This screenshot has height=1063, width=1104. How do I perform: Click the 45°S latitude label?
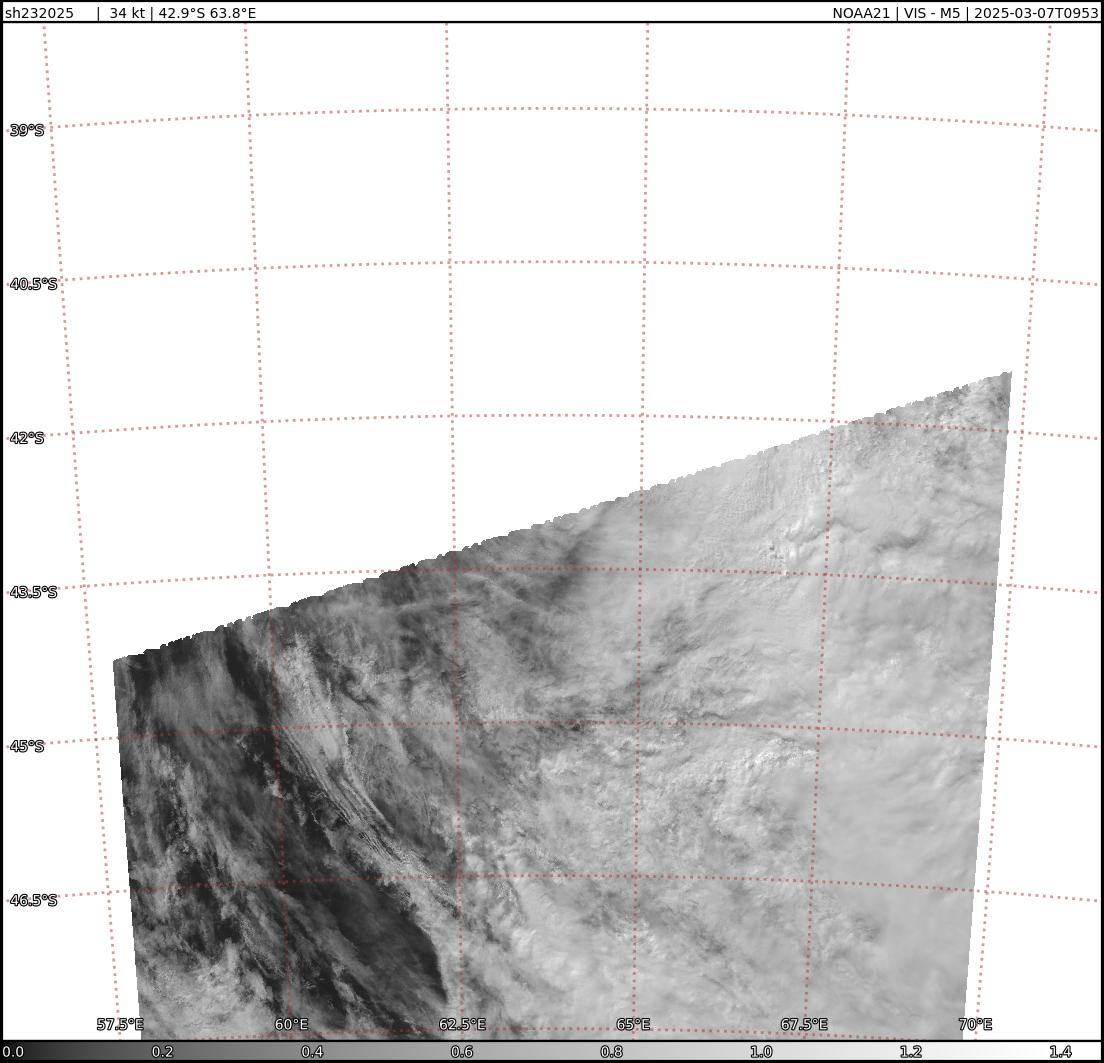point(27,746)
